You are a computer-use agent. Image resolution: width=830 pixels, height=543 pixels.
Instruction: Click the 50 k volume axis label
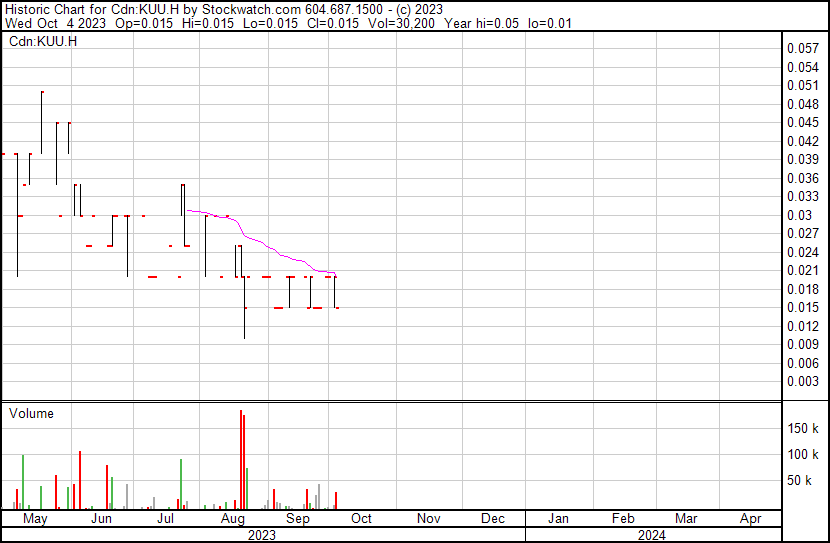click(799, 480)
